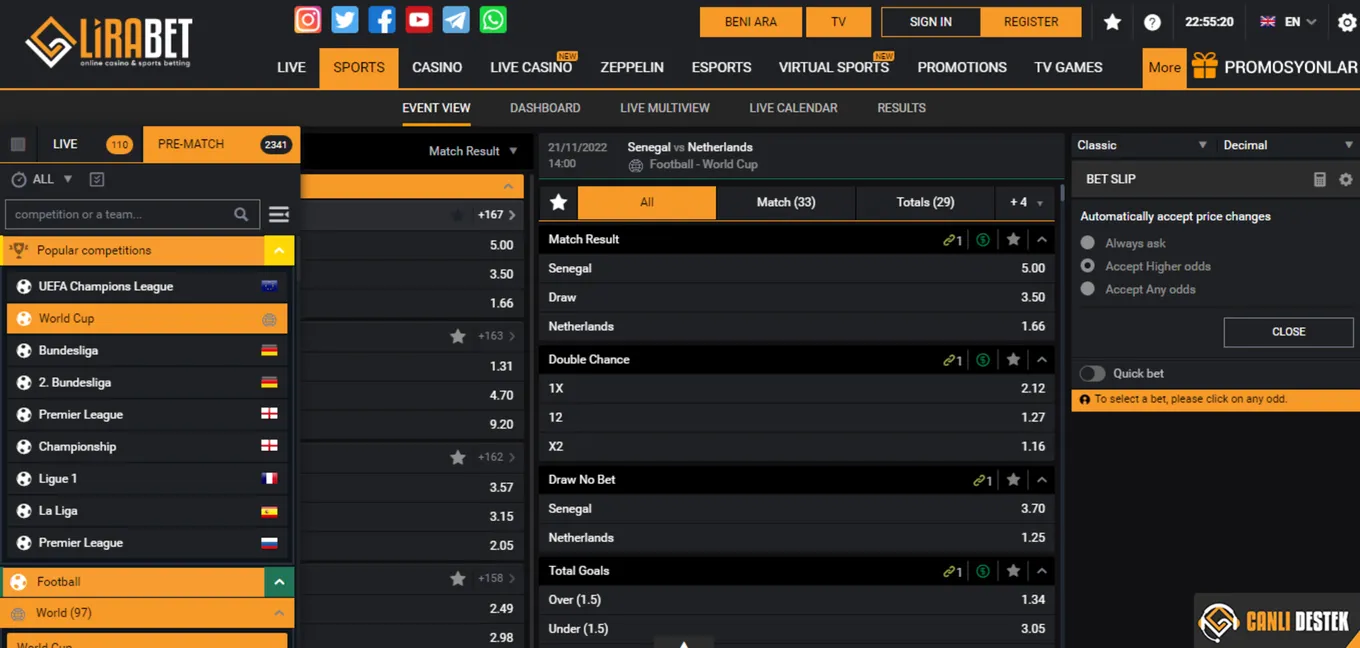Open the Twitter social icon
The width and height of the screenshot is (1360, 648).
click(345, 19)
